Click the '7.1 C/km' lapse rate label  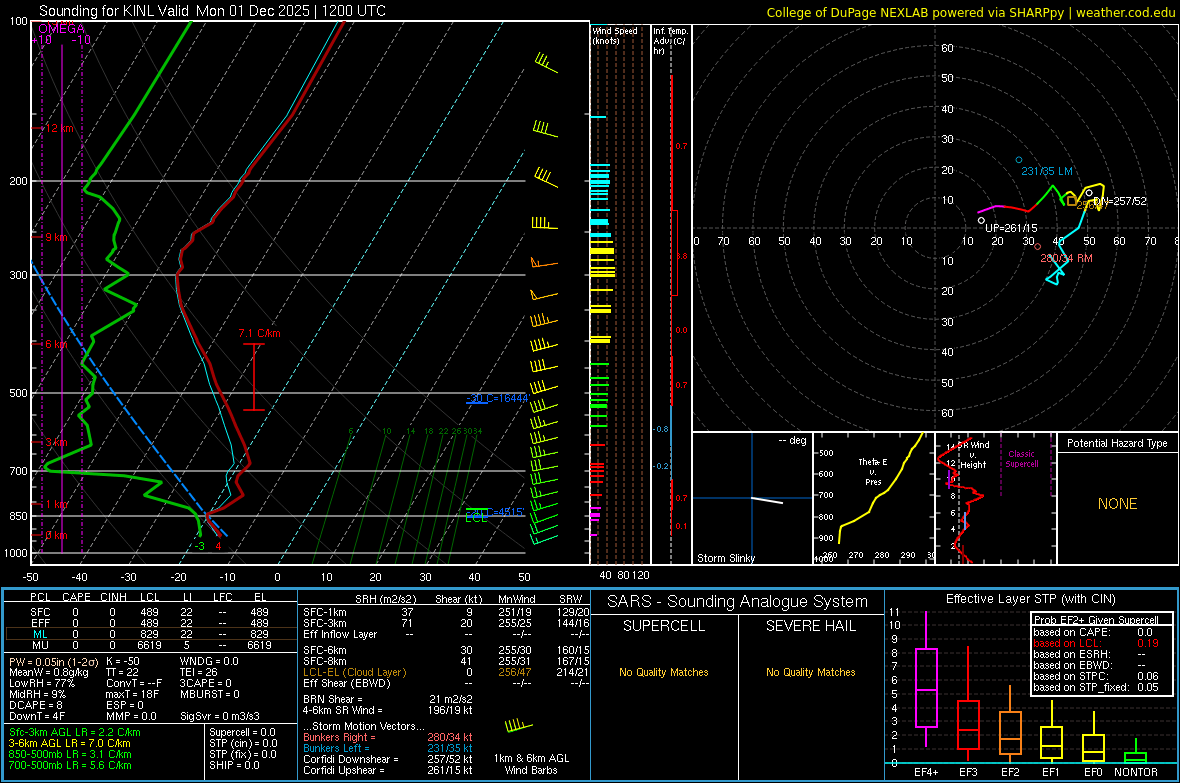(259, 333)
